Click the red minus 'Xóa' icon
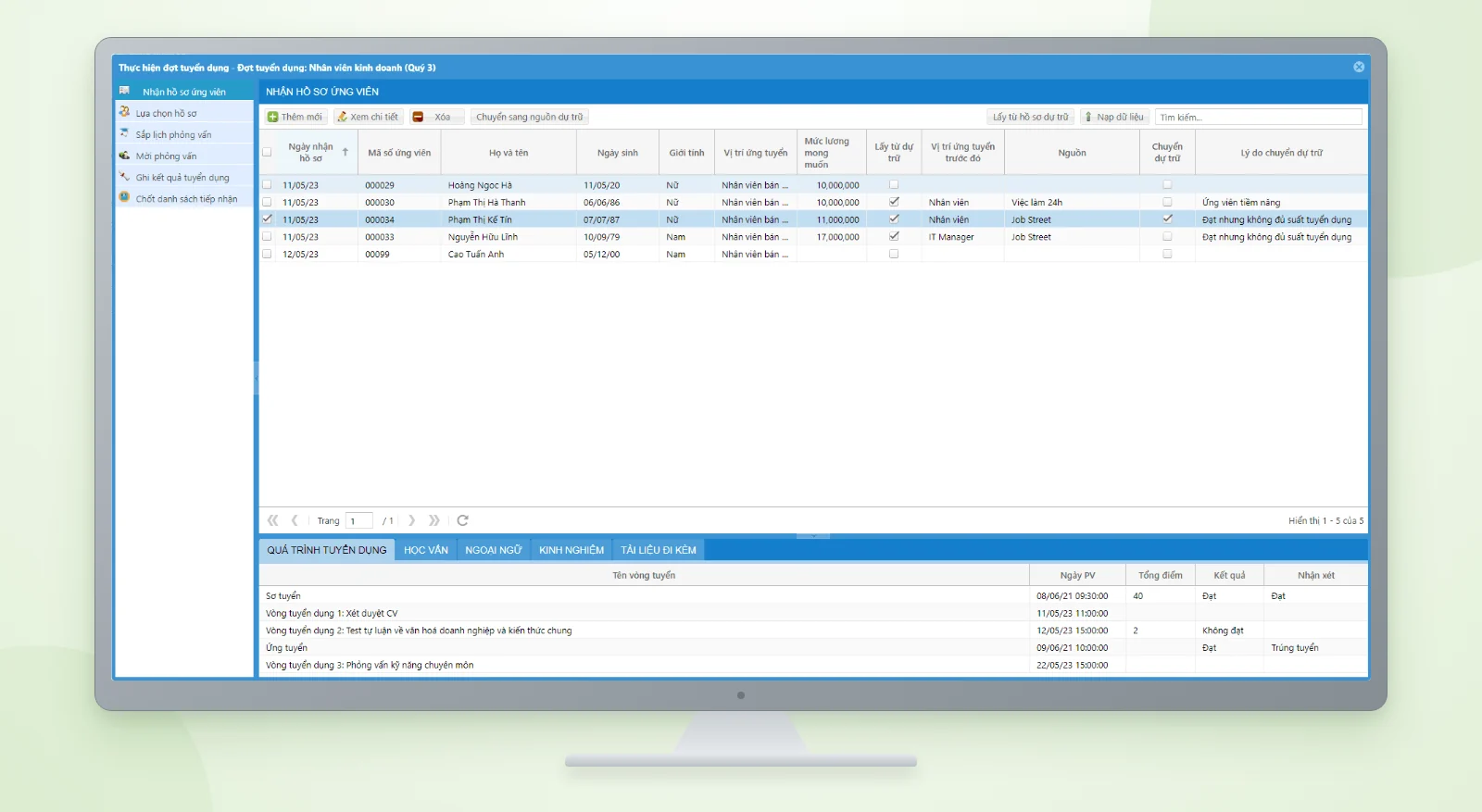Viewport: 1482px width, 812px height. [x=418, y=117]
